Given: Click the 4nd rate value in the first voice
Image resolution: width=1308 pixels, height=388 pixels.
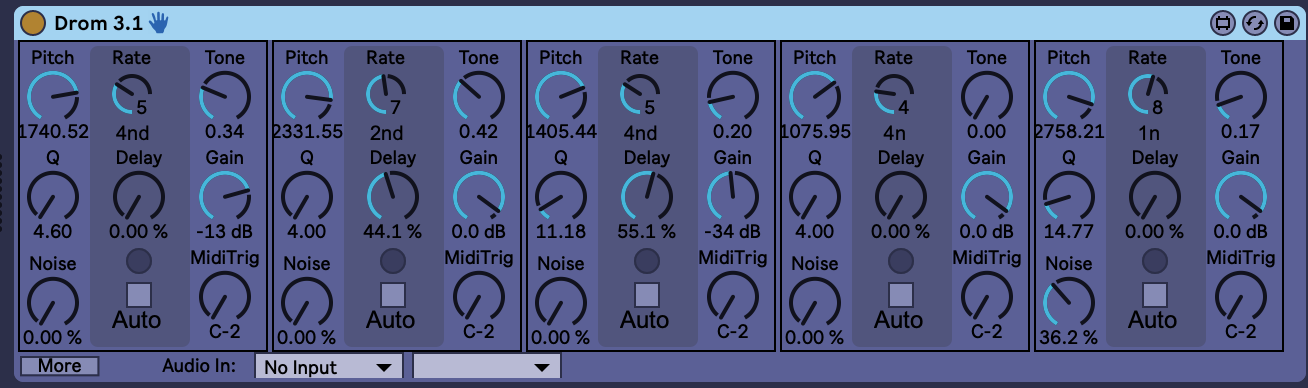Looking at the screenshot, I should 132,133.
